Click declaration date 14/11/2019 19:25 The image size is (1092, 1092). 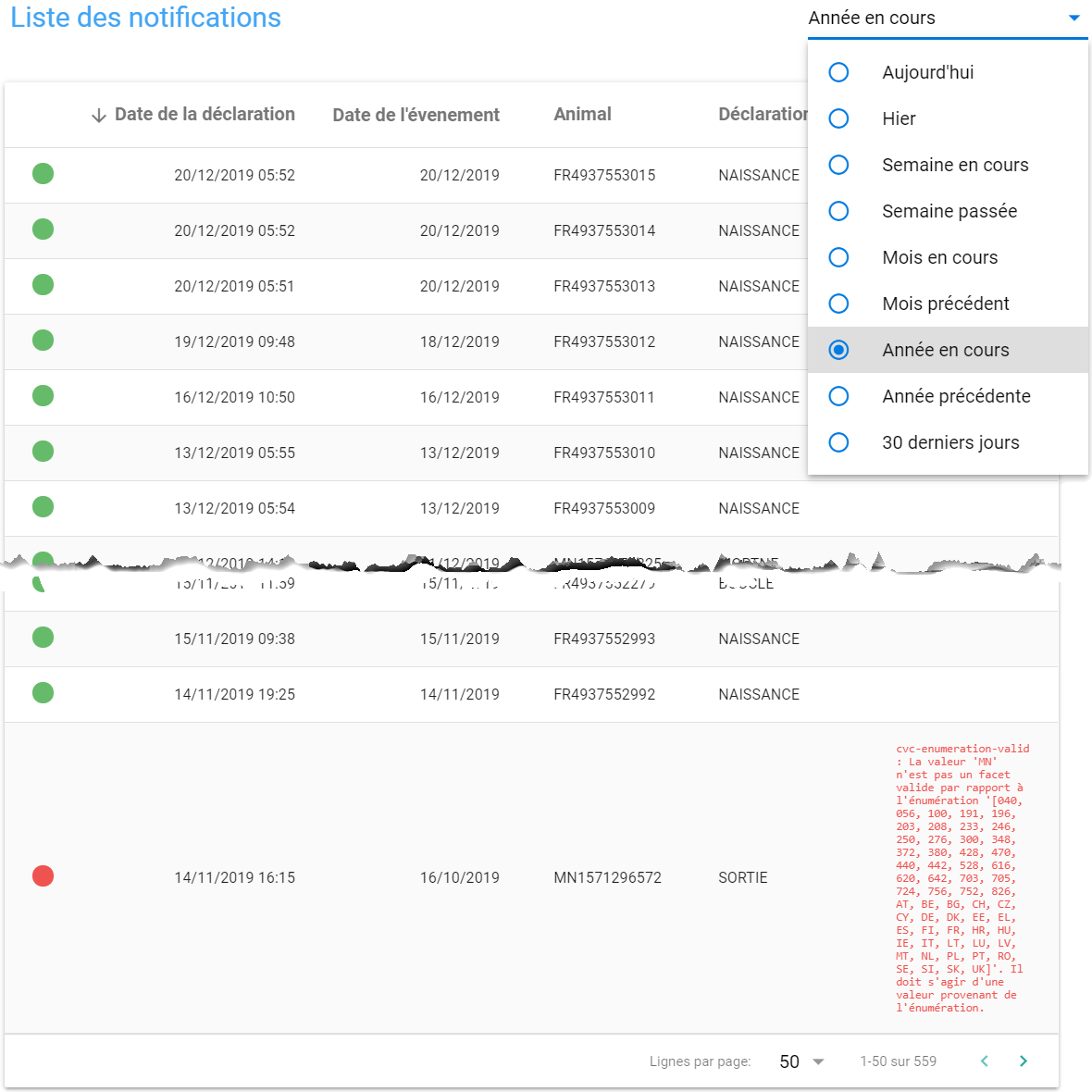pos(235,694)
